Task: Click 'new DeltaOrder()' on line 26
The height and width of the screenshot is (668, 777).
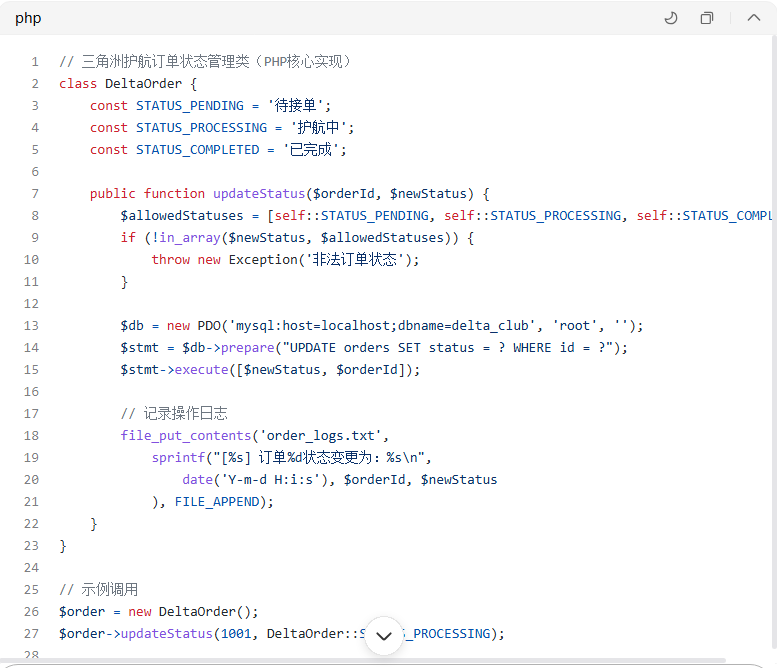Action: pos(193,612)
